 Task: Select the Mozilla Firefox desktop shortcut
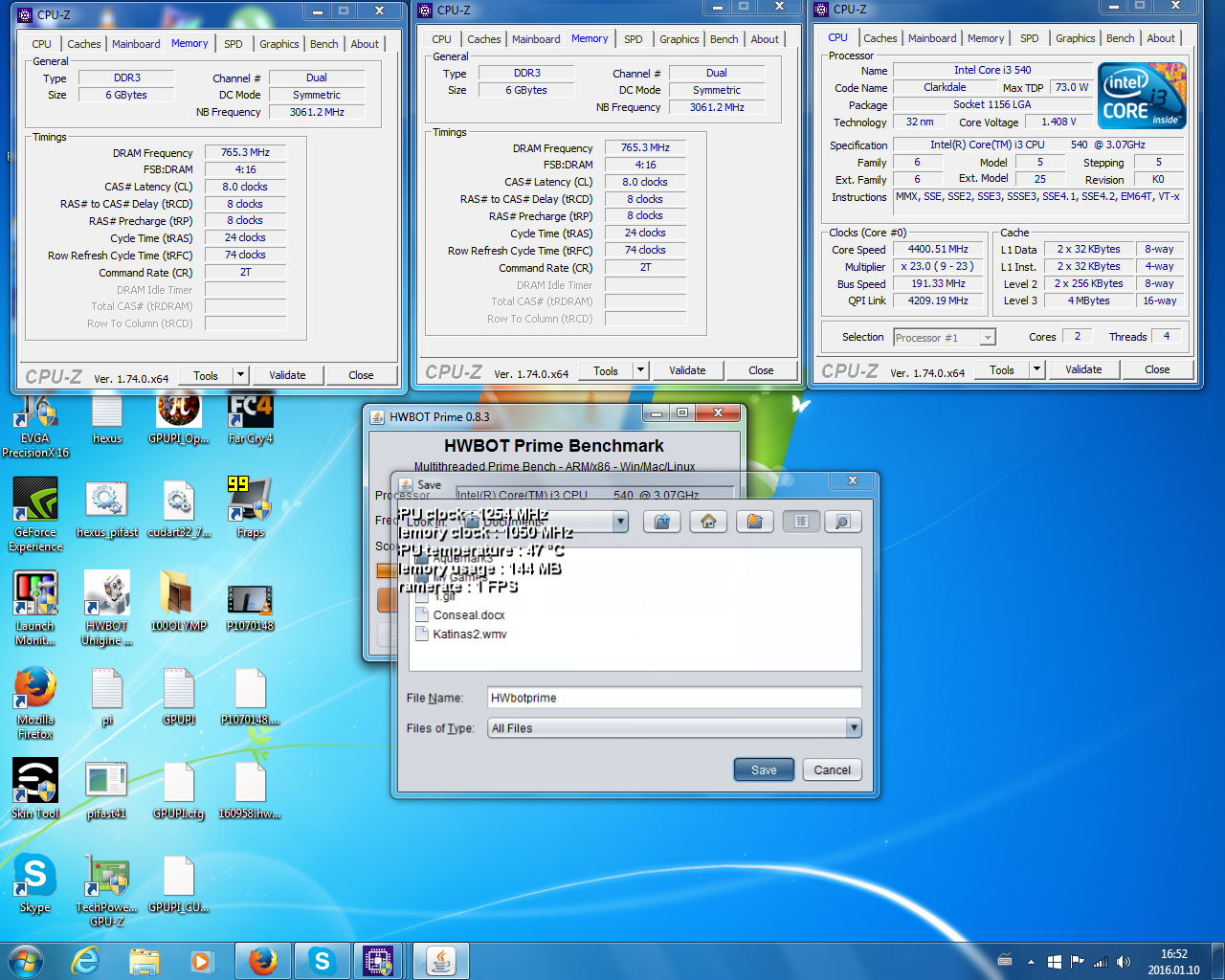tap(35, 703)
